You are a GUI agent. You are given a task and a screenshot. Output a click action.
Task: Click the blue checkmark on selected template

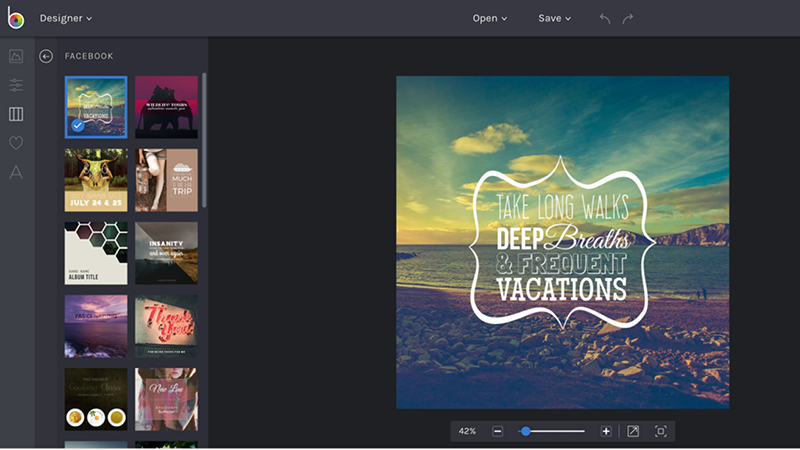[78, 125]
